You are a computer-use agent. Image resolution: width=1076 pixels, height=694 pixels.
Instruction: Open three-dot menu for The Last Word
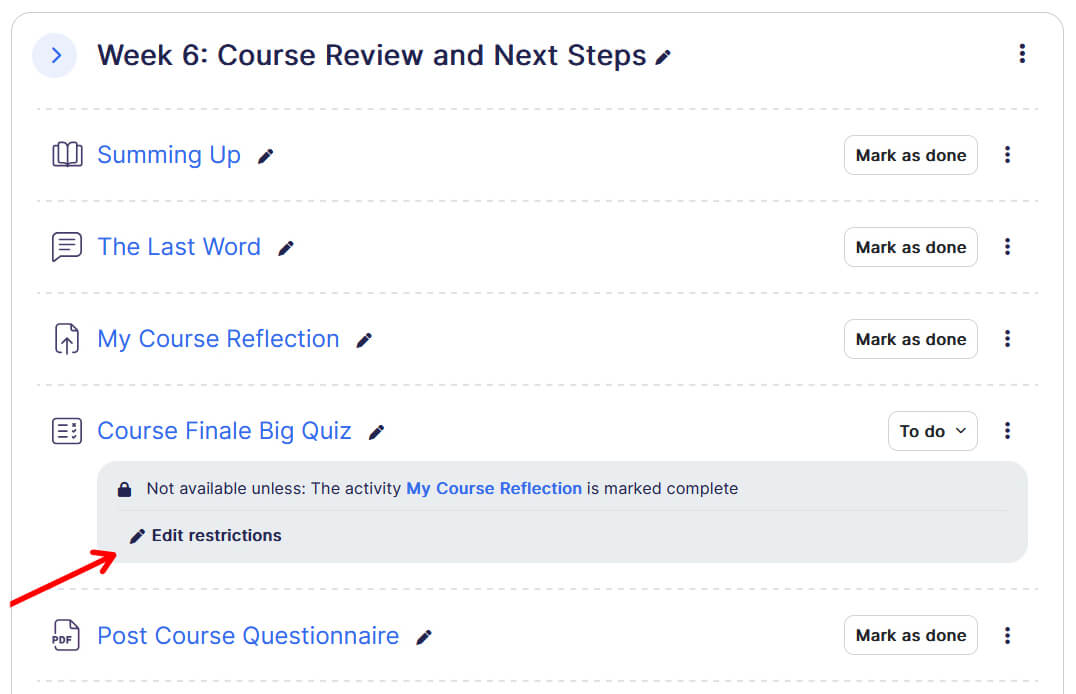click(x=1007, y=247)
